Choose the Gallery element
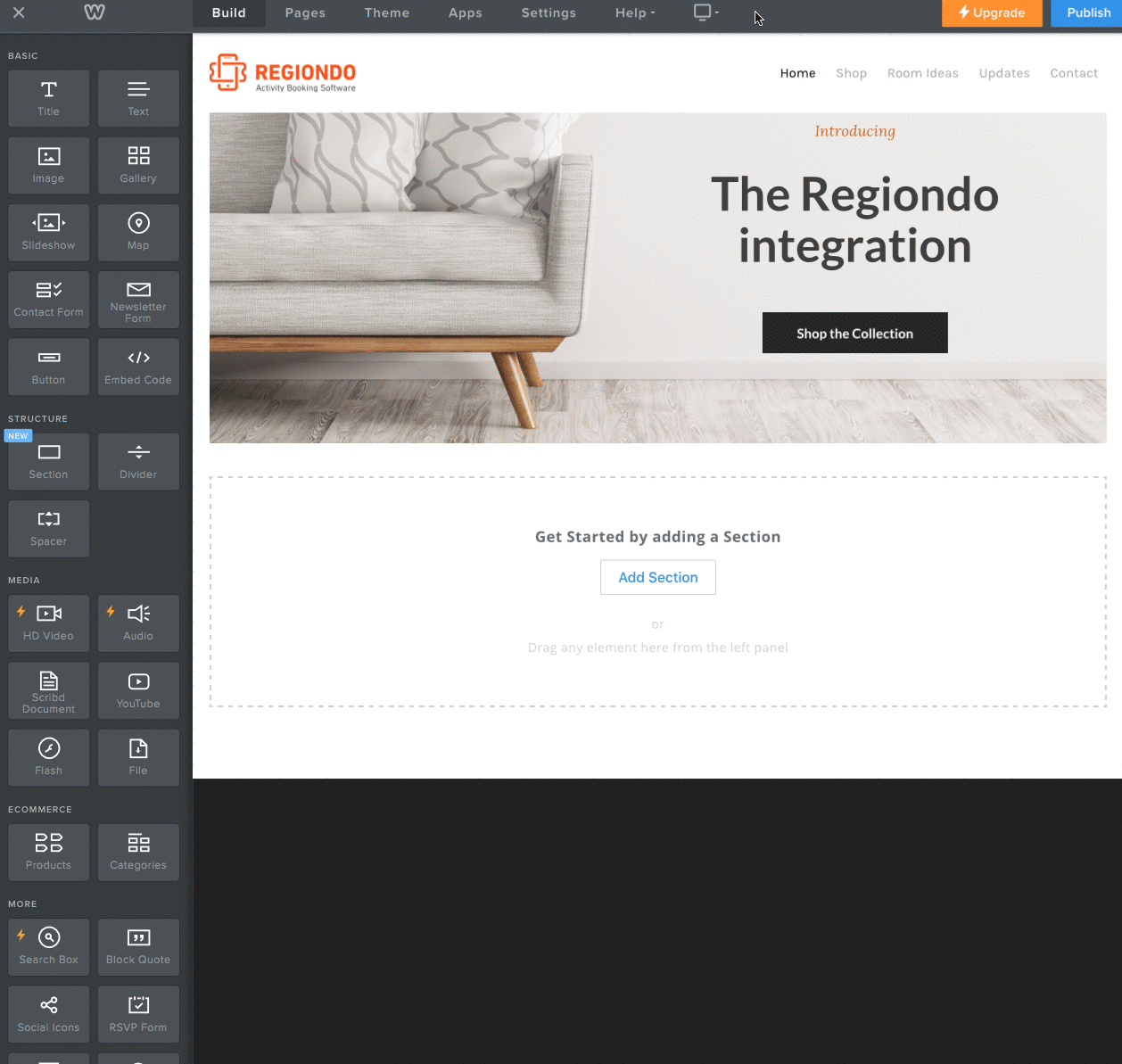Viewport: 1122px width, 1064px height. pyautogui.click(x=138, y=165)
